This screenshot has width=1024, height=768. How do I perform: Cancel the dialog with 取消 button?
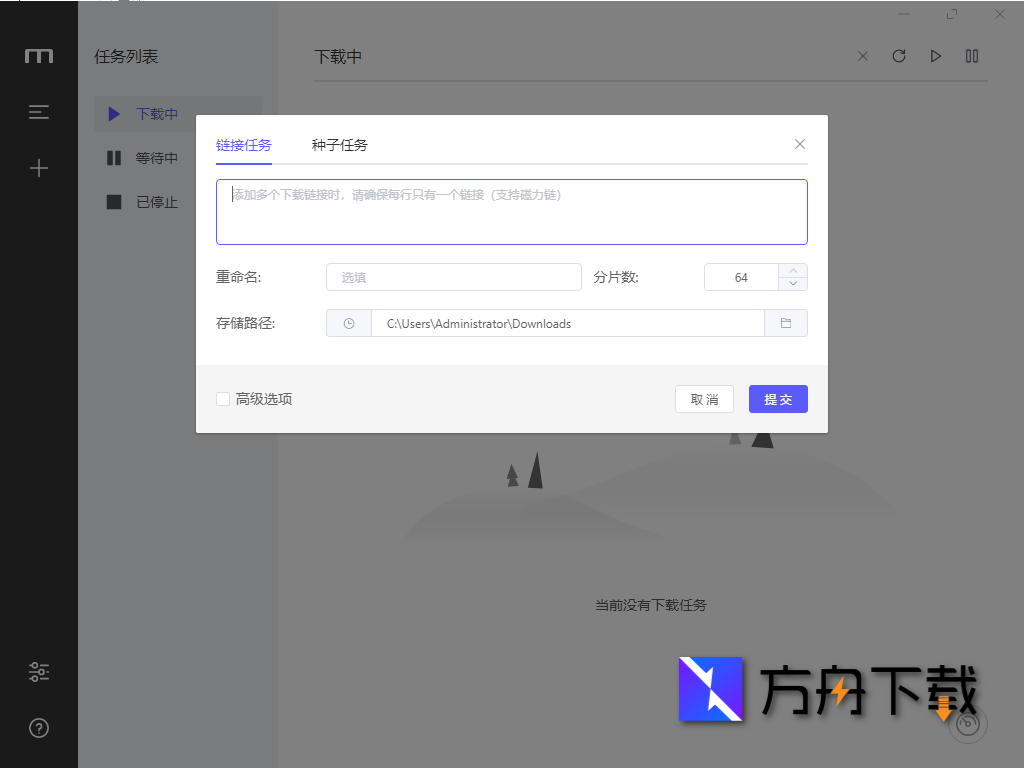[704, 398]
